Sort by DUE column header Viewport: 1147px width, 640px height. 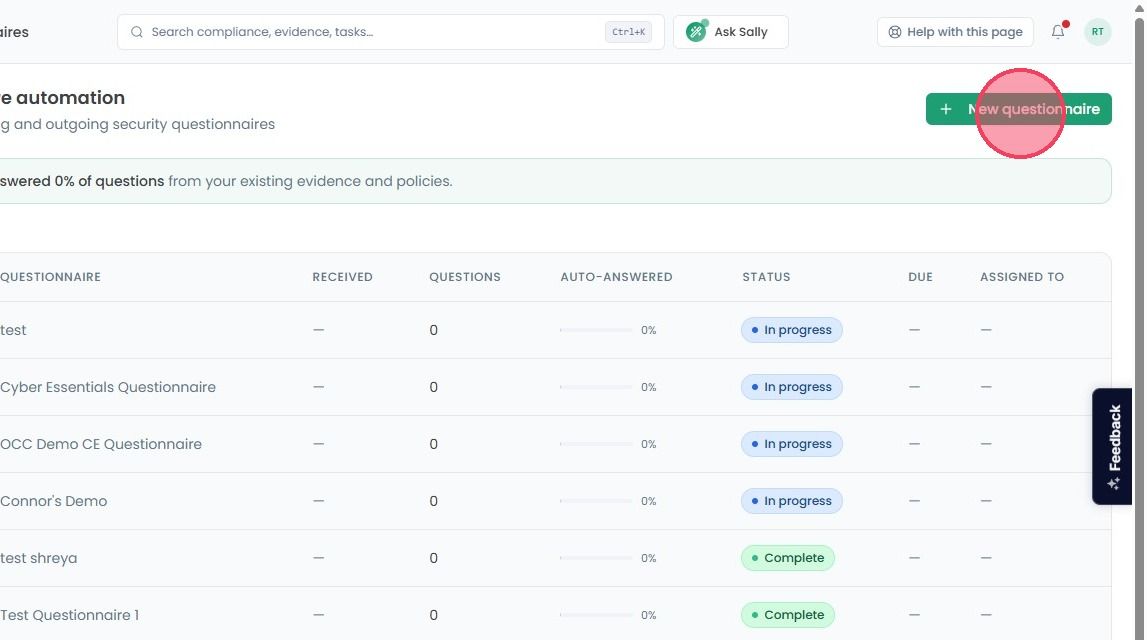click(920, 277)
